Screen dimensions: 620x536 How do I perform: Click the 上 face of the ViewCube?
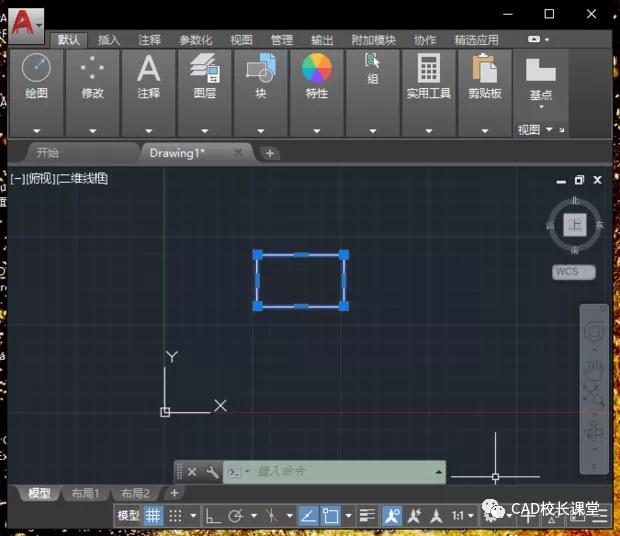pos(575,224)
